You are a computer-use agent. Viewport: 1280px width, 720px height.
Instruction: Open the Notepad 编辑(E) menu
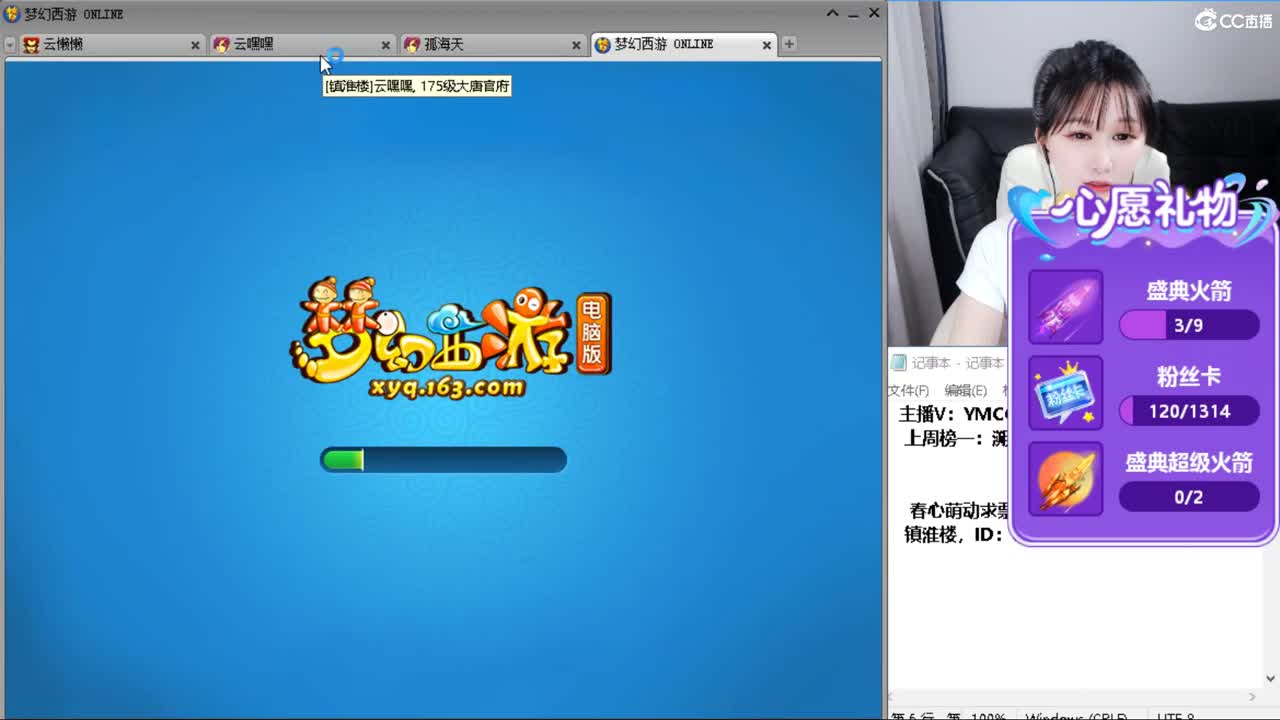click(966, 390)
